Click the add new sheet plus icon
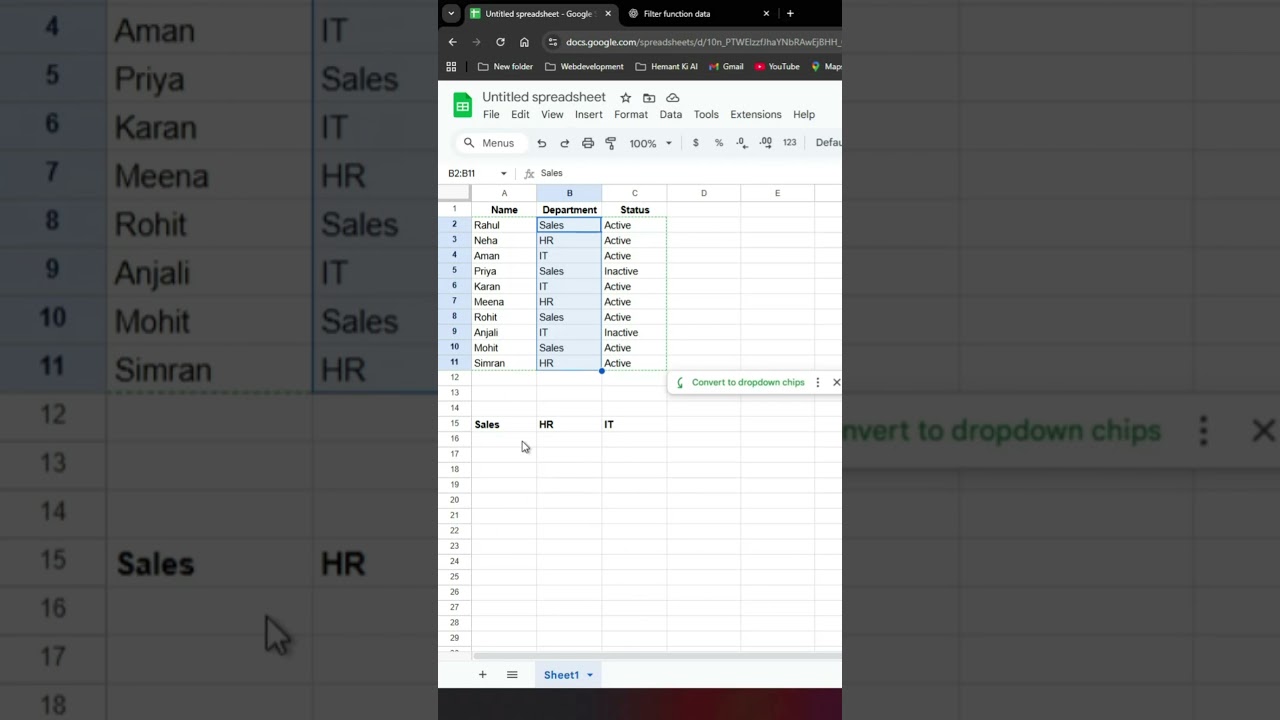This screenshot has width=1280, height=720. pos(482,675)
